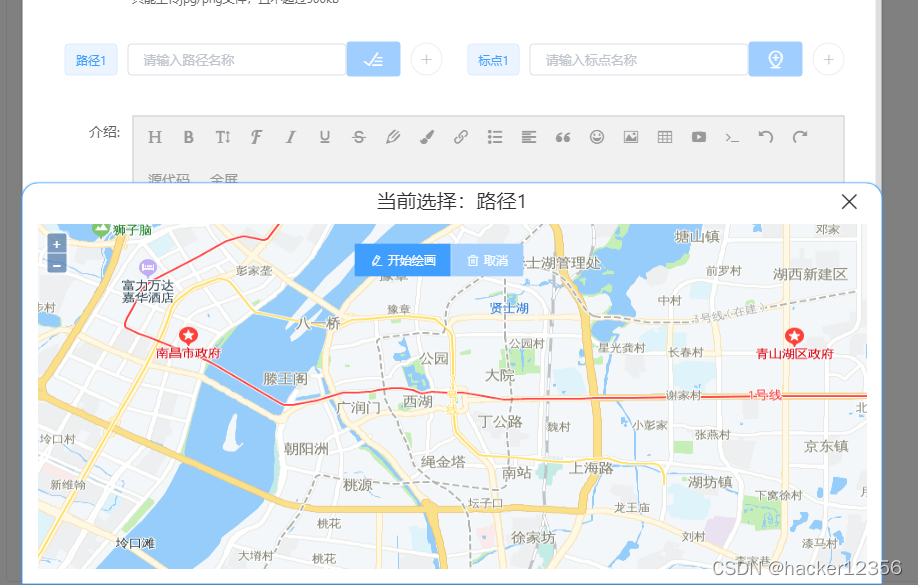Embed a video using the video icon
The height and width of the screenshot is (585, 918).
pyautogui.click(x=698, y=137)
